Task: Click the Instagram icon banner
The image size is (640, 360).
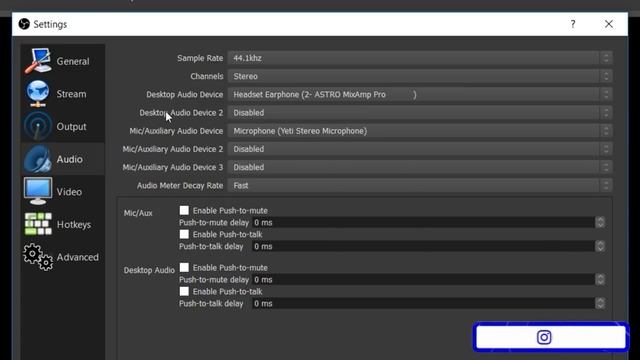Action: (551, 337)
